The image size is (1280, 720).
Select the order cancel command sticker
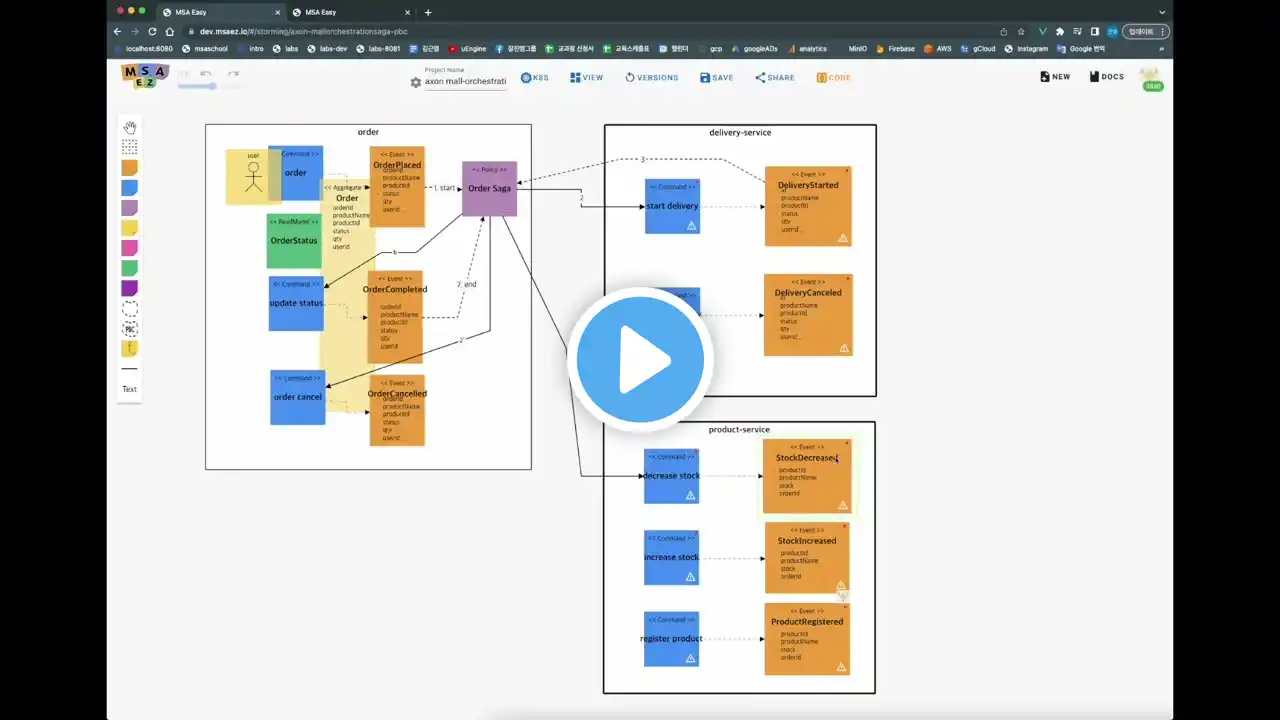pos(298,397)
